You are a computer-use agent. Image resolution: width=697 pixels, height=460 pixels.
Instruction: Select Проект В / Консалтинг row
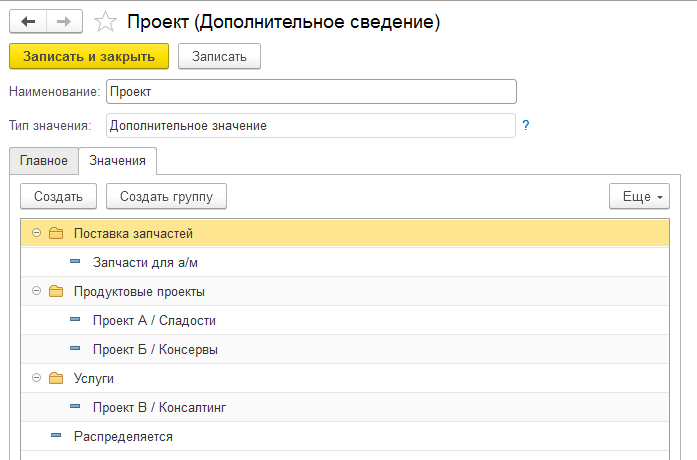click(345, 407)
